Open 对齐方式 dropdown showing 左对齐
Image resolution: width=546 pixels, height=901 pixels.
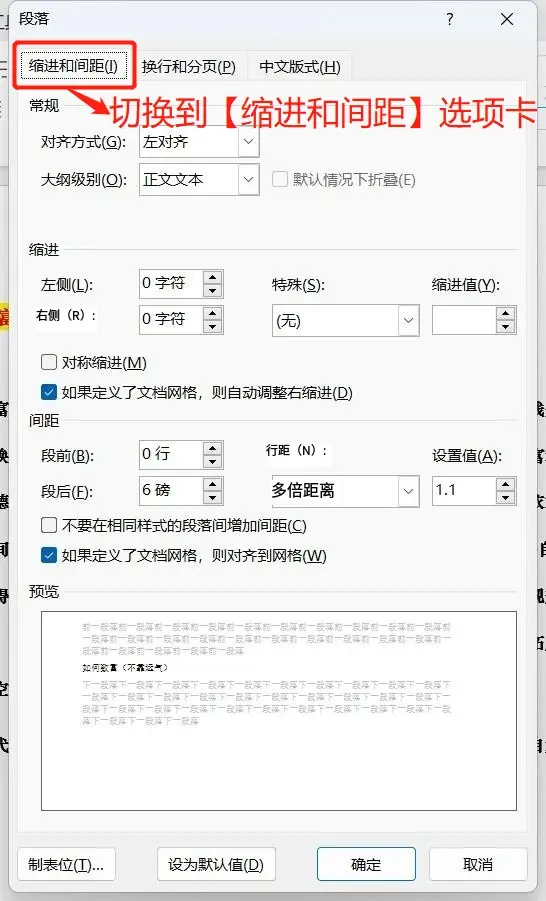pos(199,141)
